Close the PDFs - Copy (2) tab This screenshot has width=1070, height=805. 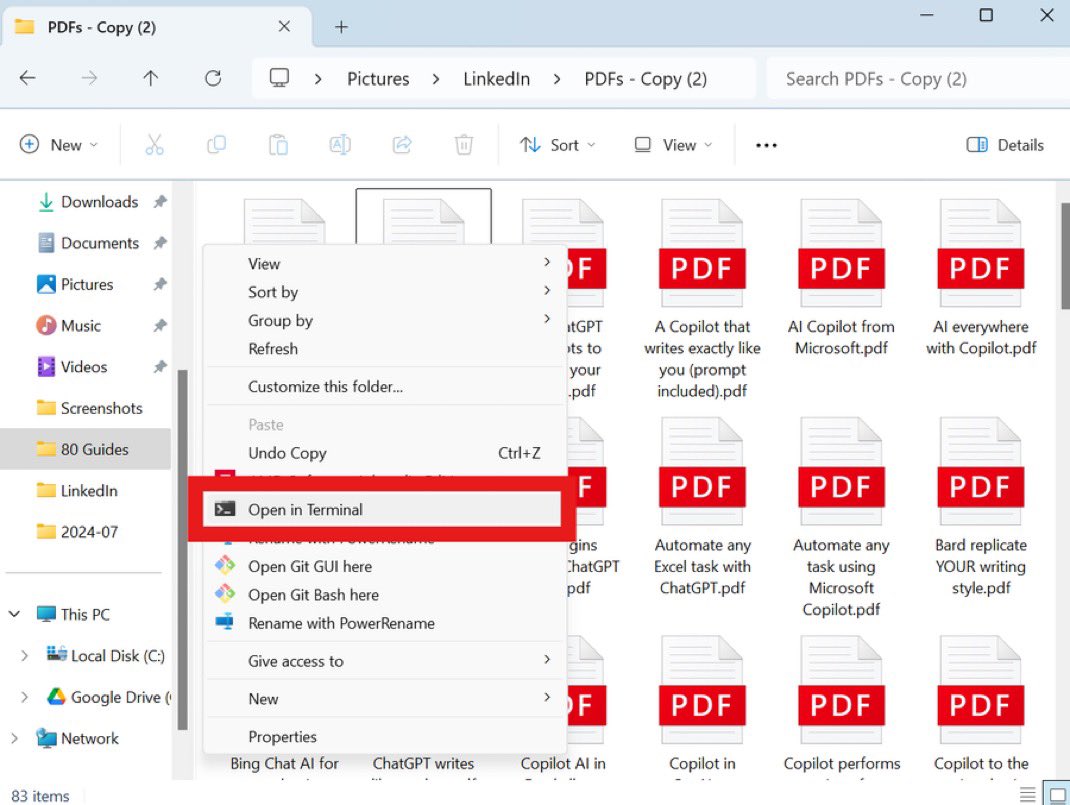click(285, 27)
